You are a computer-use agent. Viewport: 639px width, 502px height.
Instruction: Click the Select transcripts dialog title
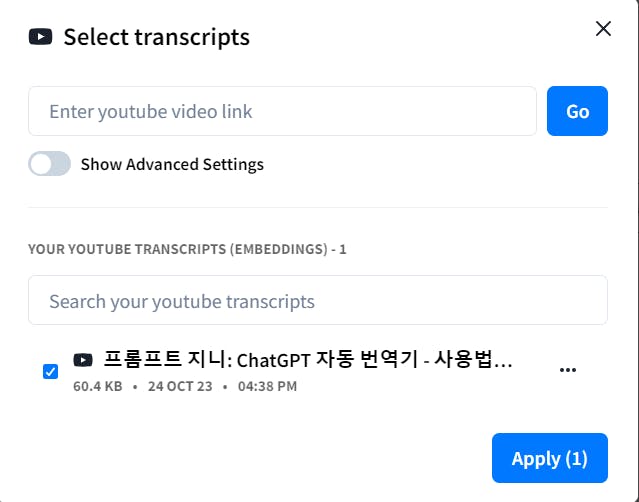[x=156, y=37]
